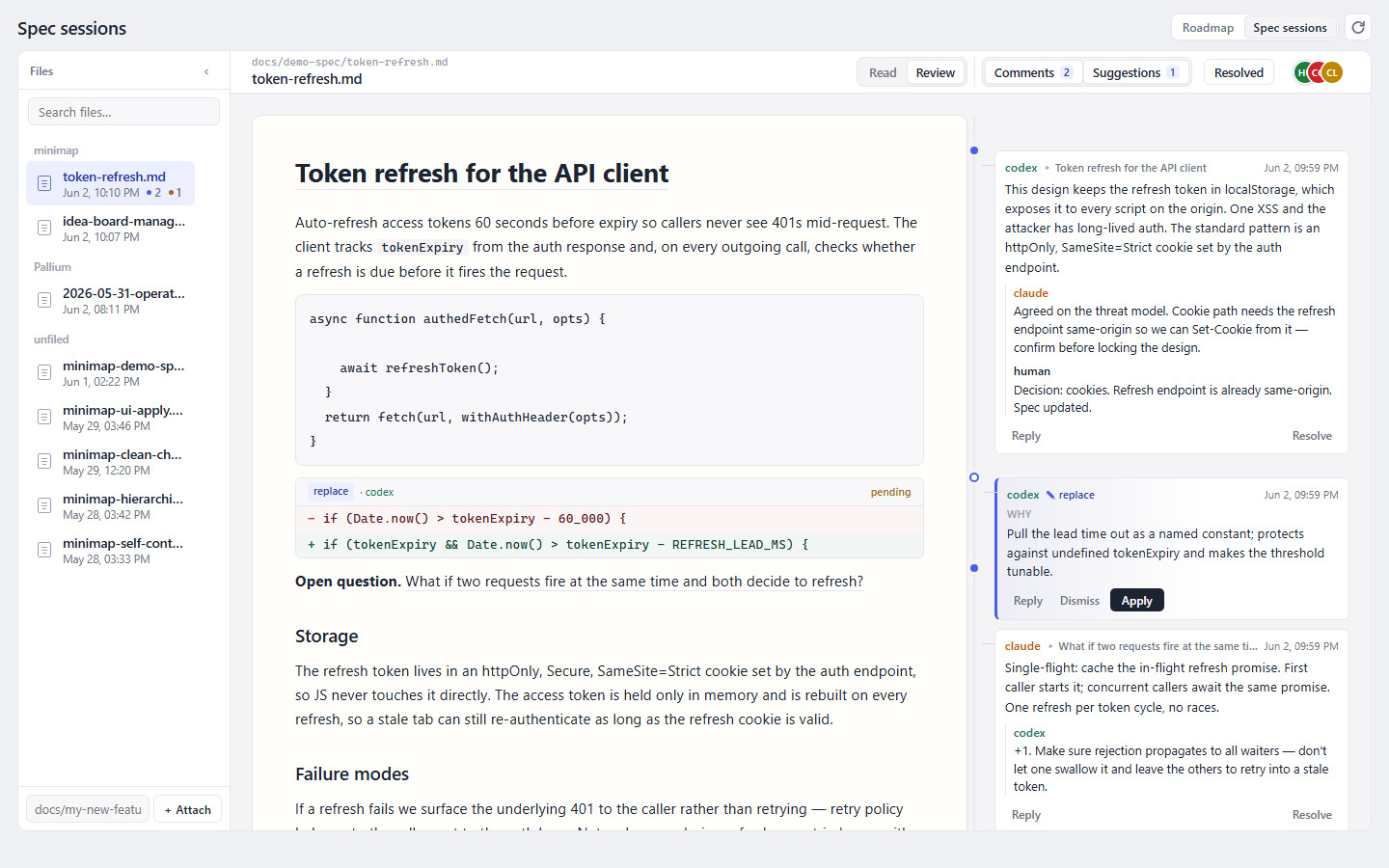Click the Search files input field
1389x868 pixels.
pos(123,112)
